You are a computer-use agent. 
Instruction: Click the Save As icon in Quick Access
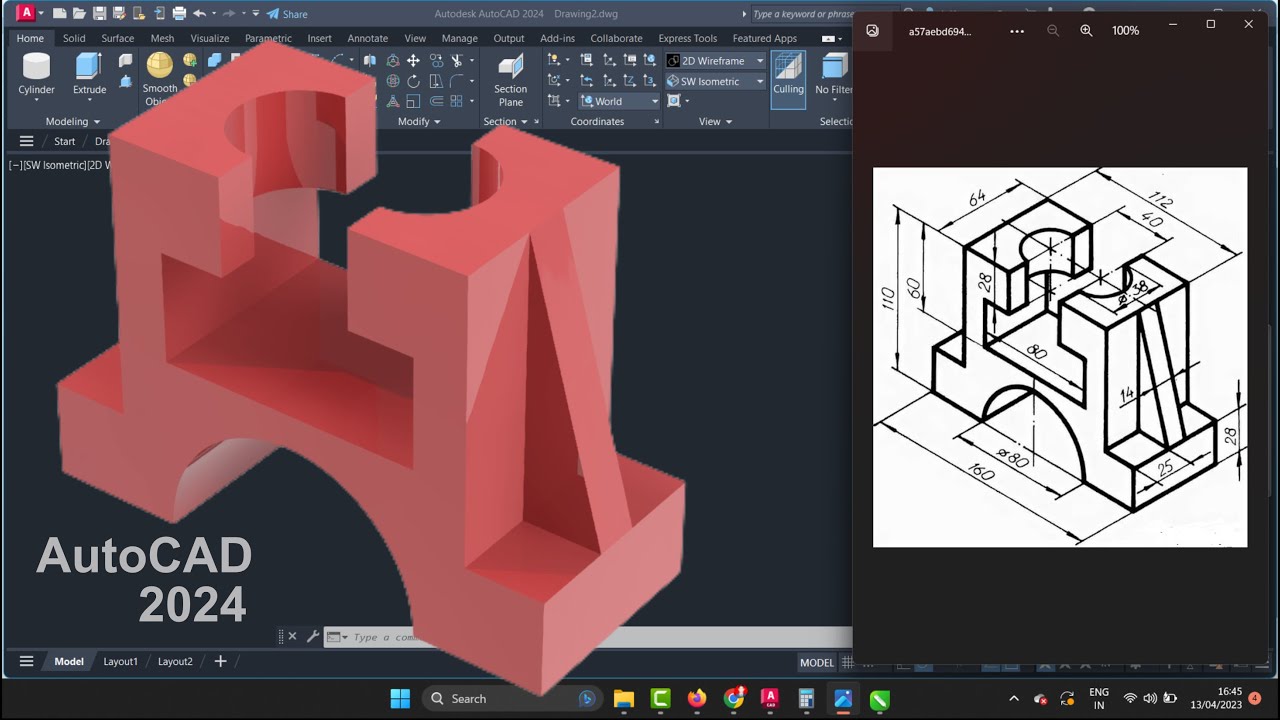pyautogui.click(x=119, y=14)
